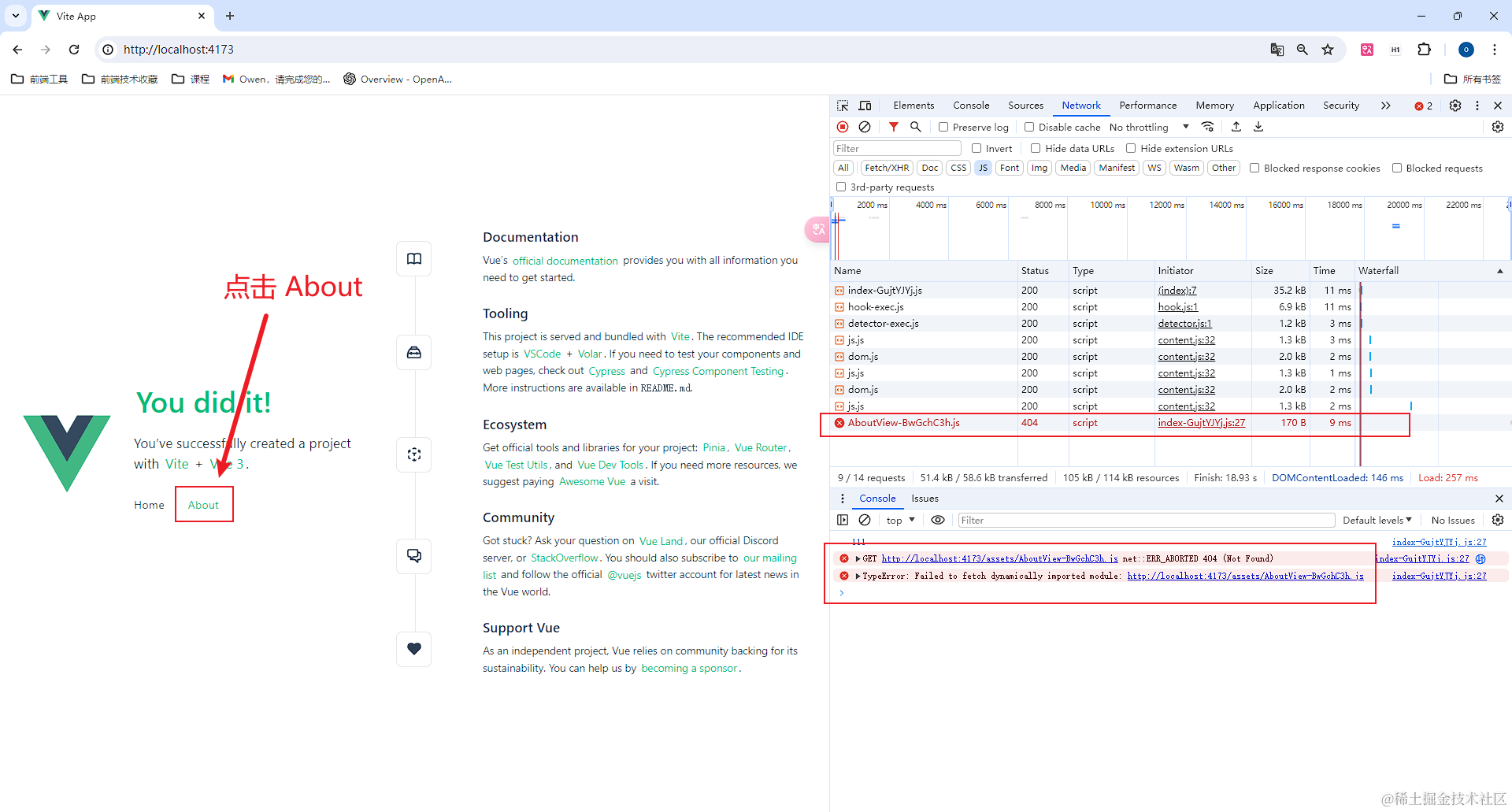The width and height of the screenshot is (1512, 812).
Task: Focus the network Filter text box
Action: pyautogui.click(x=897, y=148)
